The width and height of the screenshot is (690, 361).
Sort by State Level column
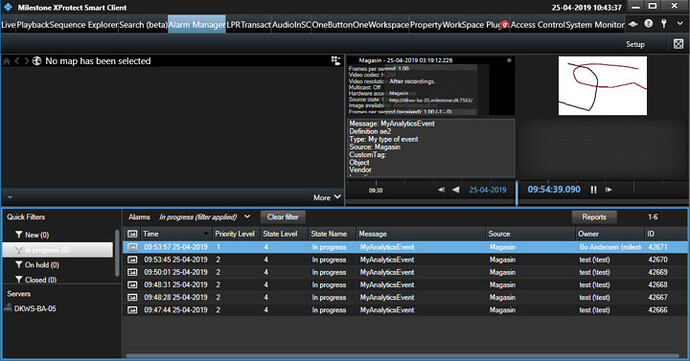point(283,234)
